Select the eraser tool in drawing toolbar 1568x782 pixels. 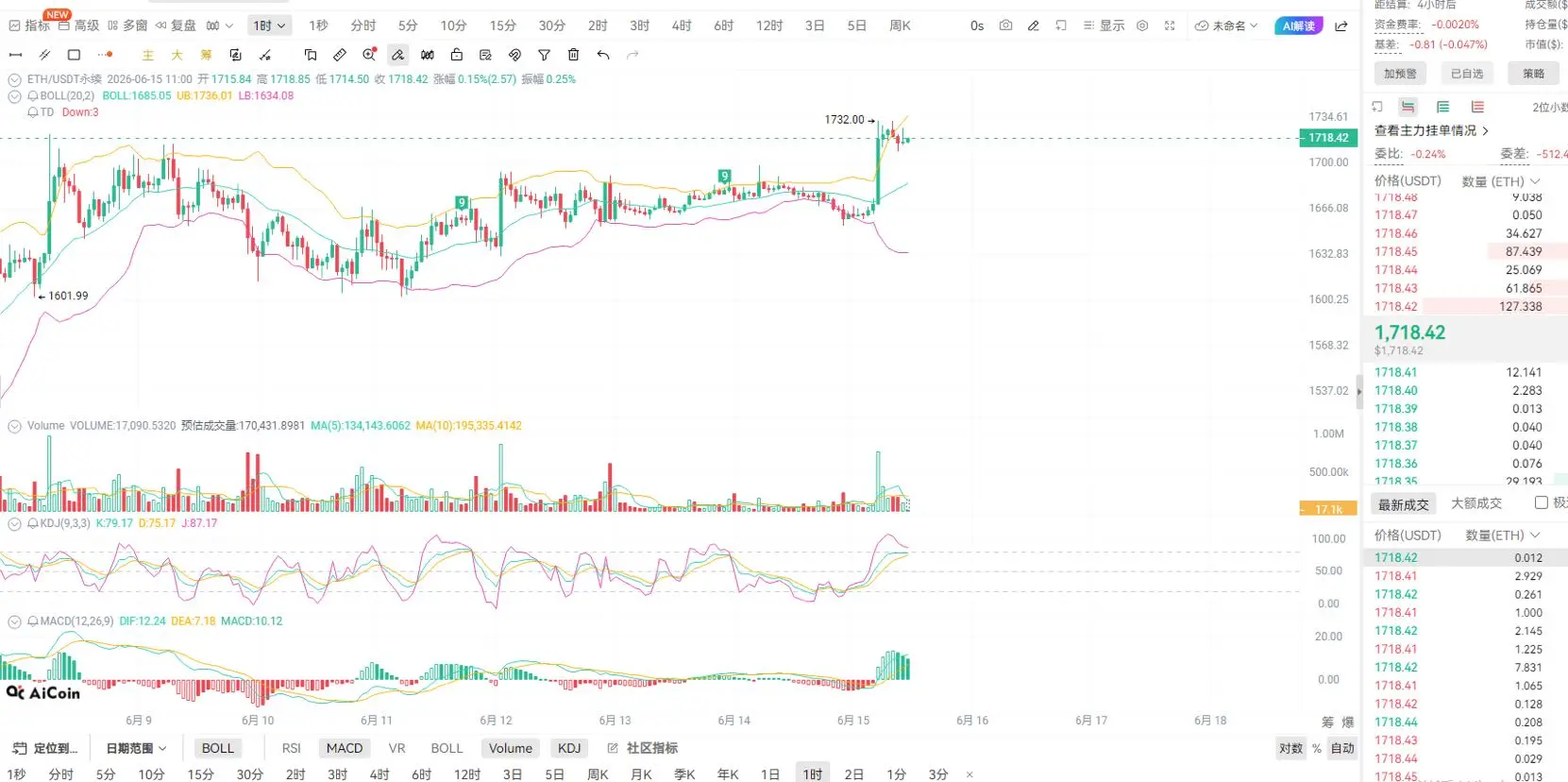[398, 55]
